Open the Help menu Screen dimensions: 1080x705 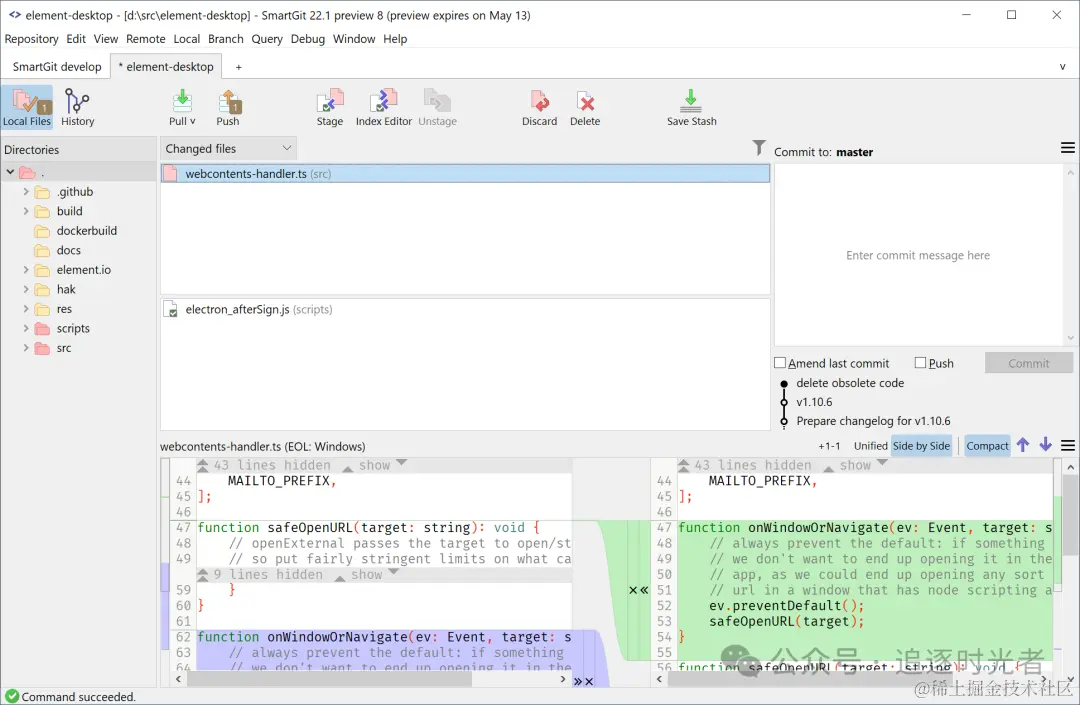click(x=395, y=39)
